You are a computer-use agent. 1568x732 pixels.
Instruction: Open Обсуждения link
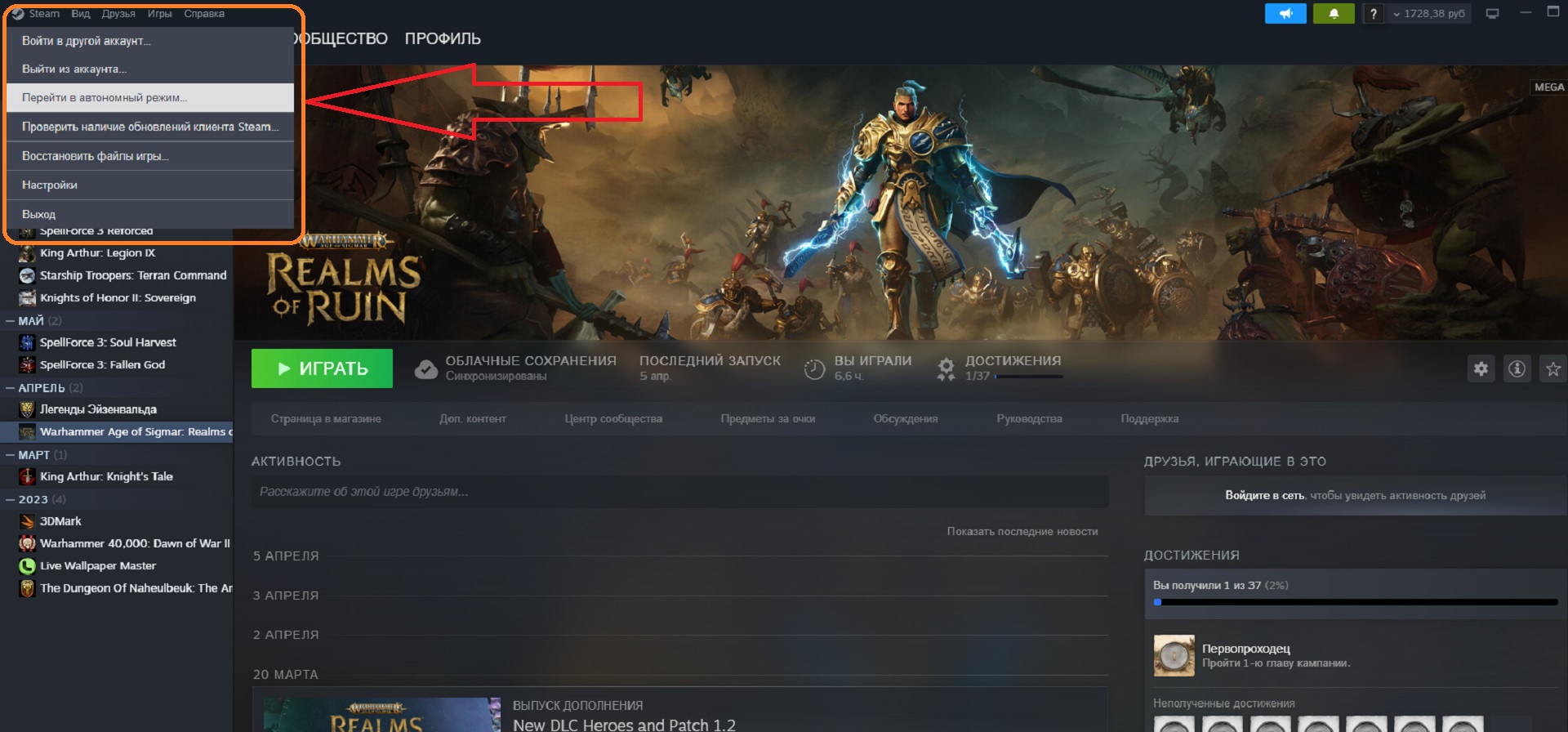(x=906, y=419)
